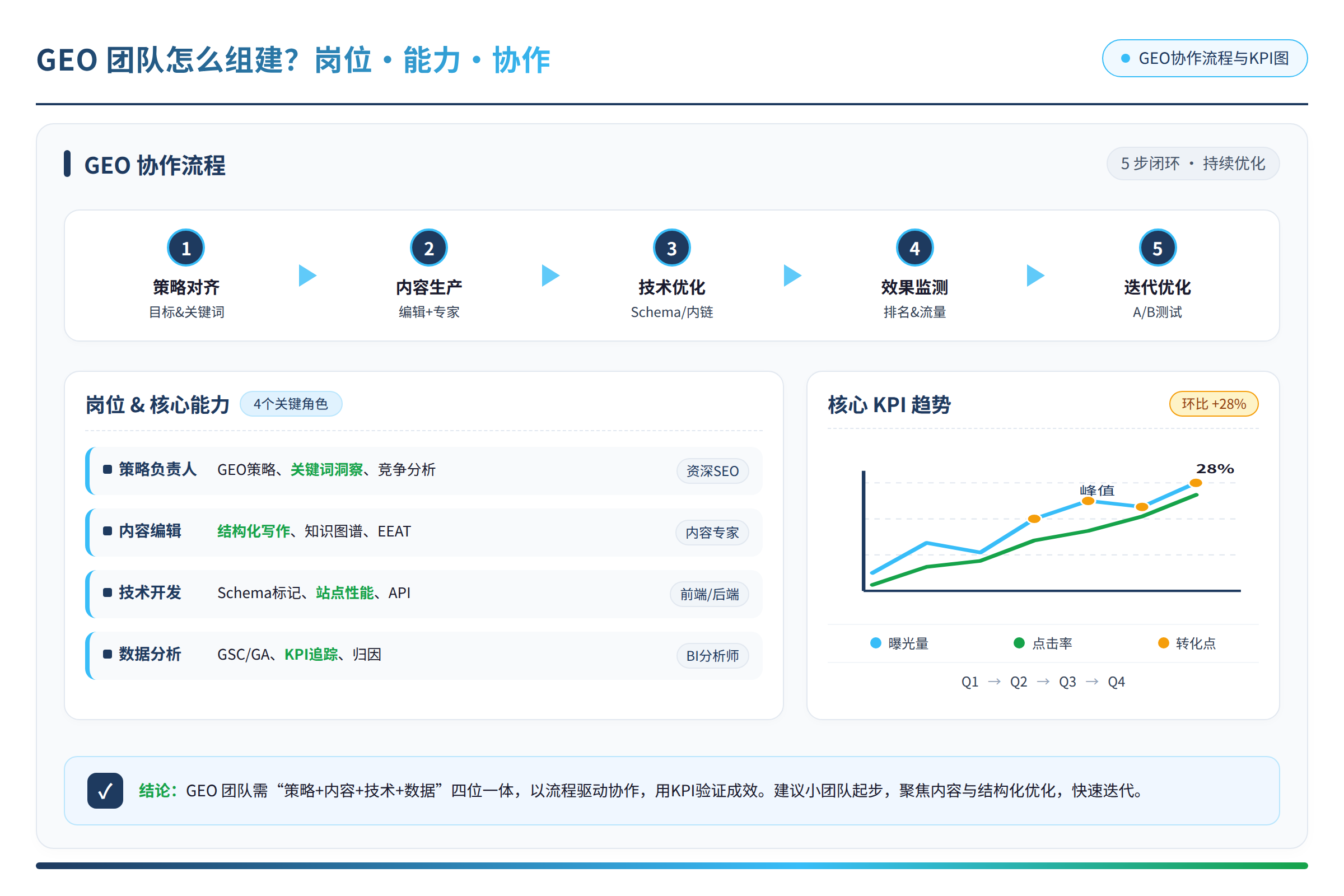Click the green 关键词洞察 text

point(327,469)
